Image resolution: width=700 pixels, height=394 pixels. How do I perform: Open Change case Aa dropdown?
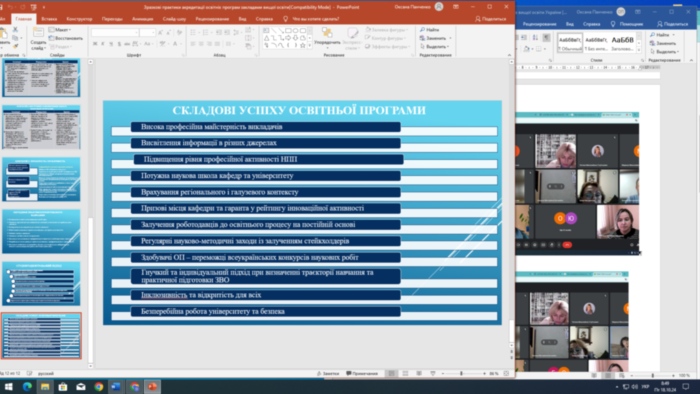coord(148,44)
